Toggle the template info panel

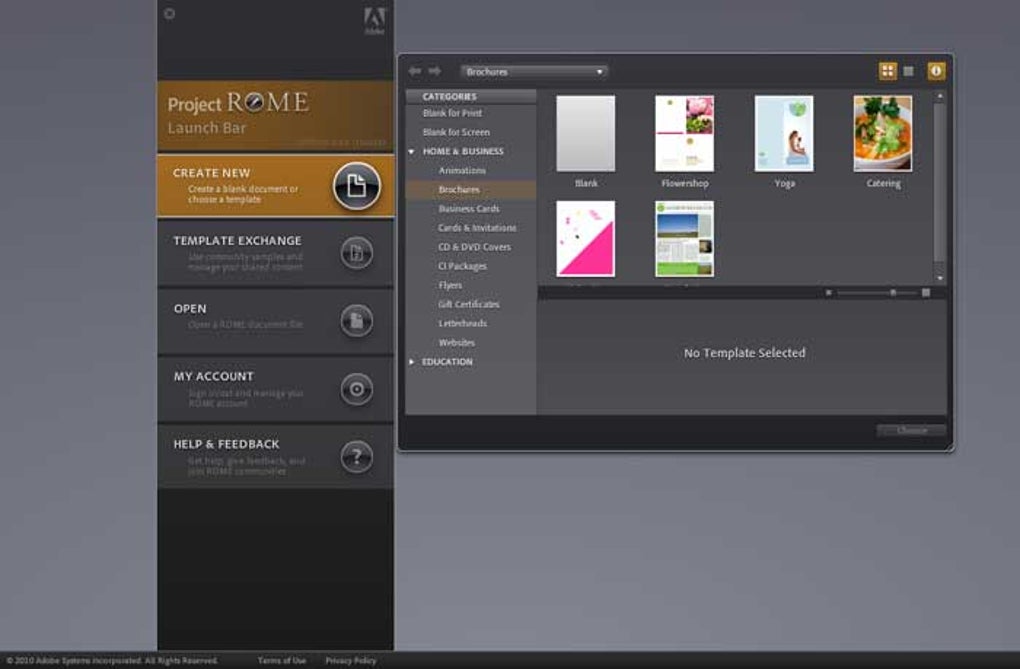(935, 71)
